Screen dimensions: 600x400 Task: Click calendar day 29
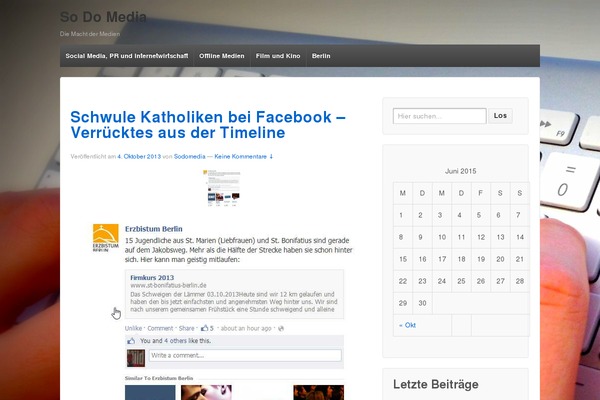(x=403, y=303)
